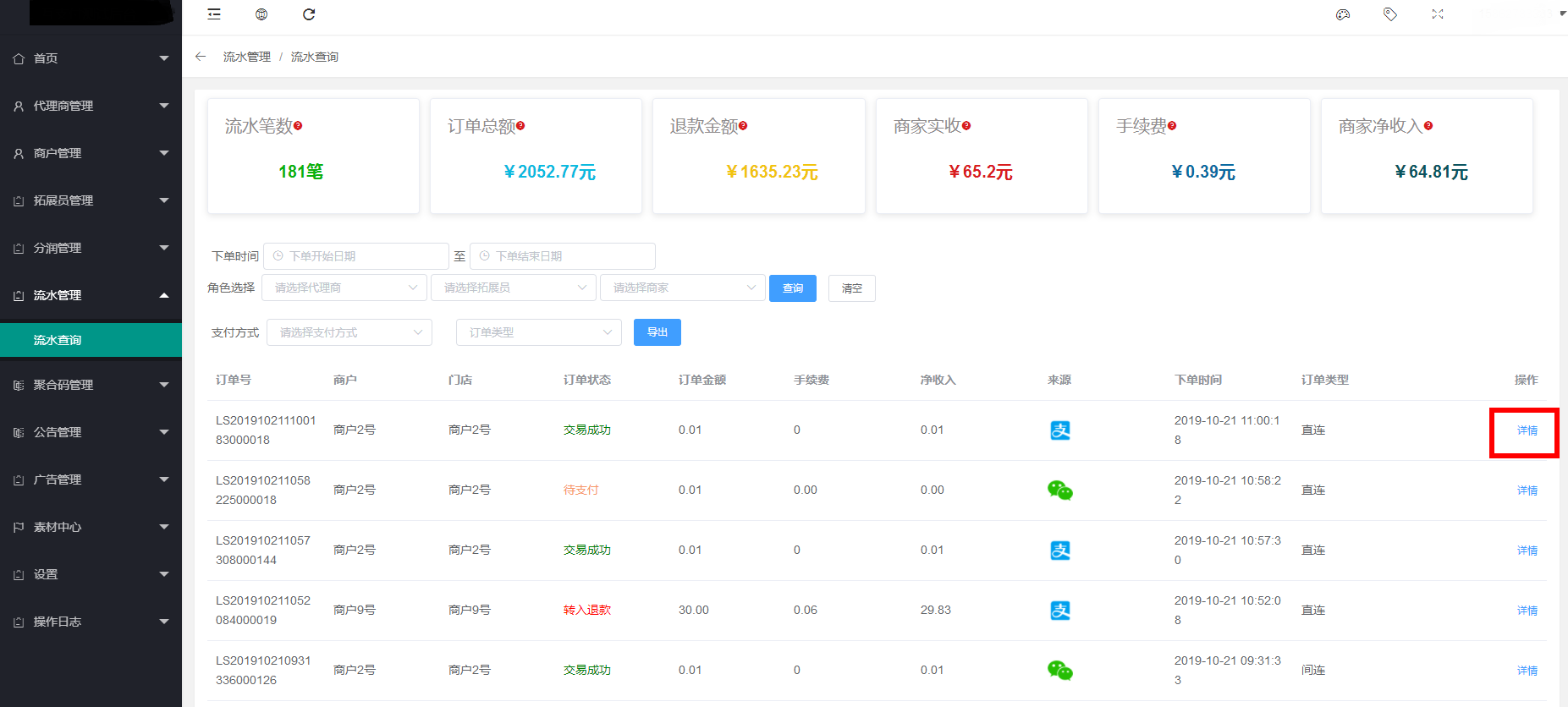Click WeChat icon in the 待支付 row
This screenshot has width=1568, height=707.
tap(1060, 491)
